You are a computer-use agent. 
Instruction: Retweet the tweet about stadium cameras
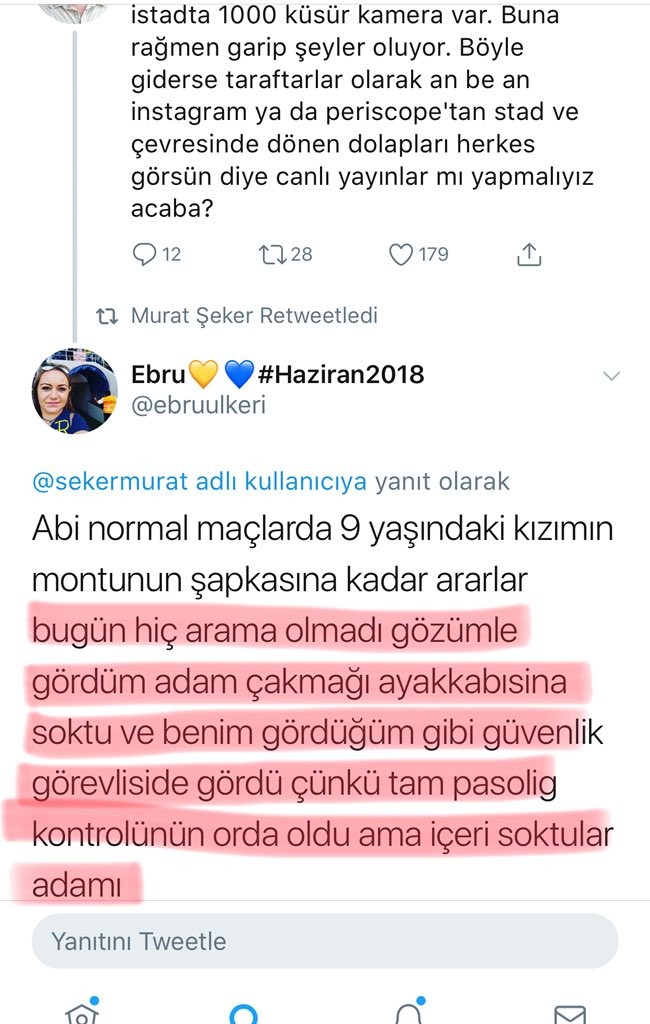pos(272,254)
